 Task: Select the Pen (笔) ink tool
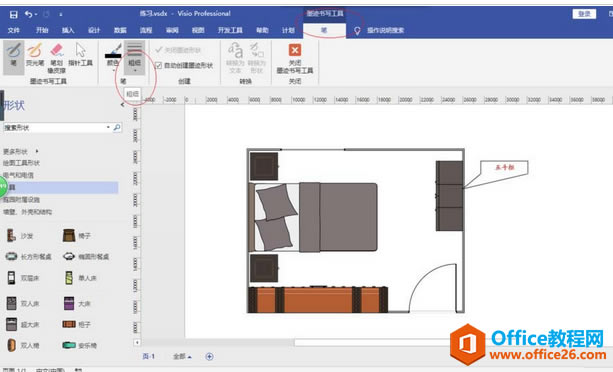point(14,57)
